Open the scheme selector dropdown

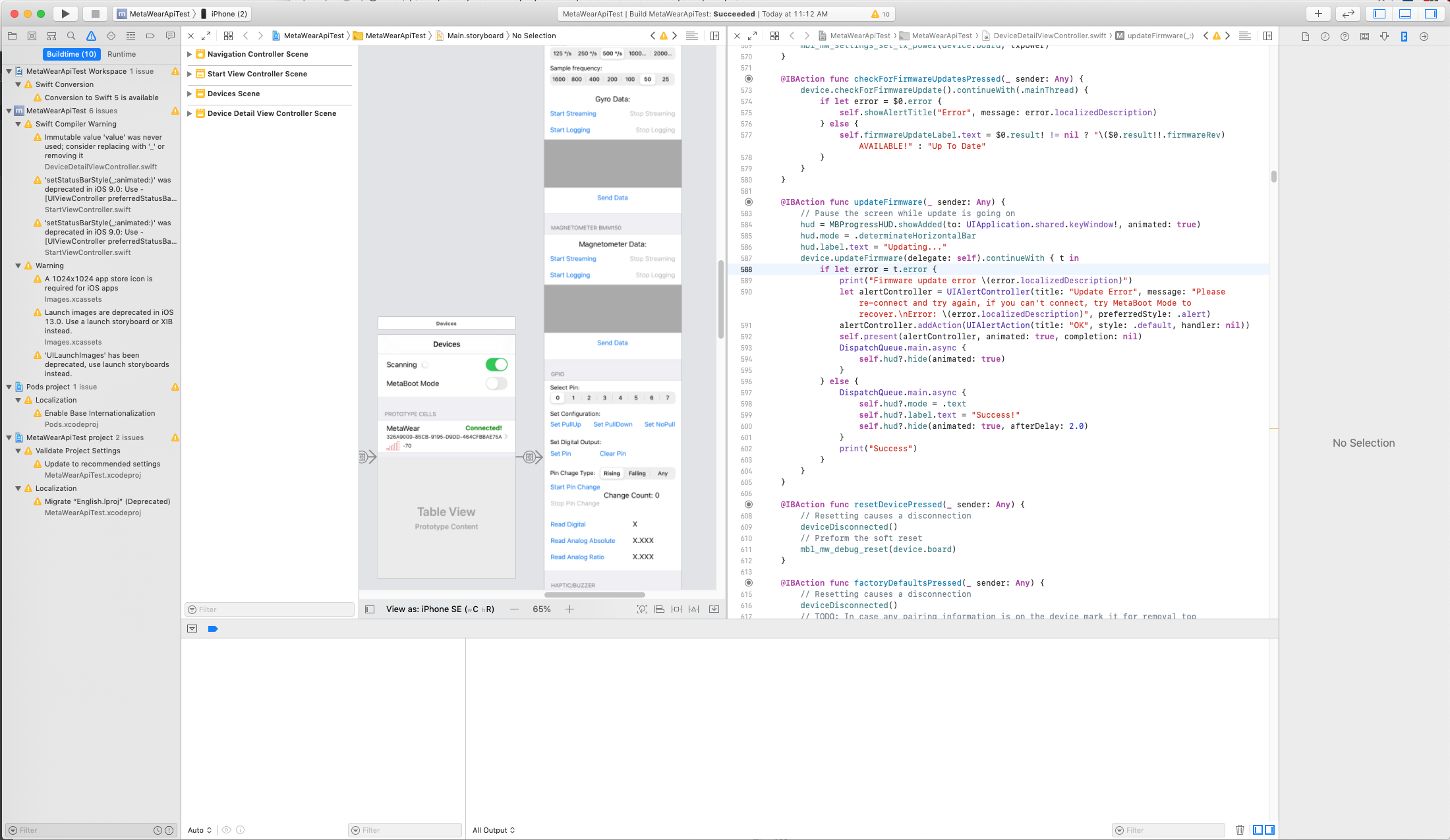click(155, 13)
